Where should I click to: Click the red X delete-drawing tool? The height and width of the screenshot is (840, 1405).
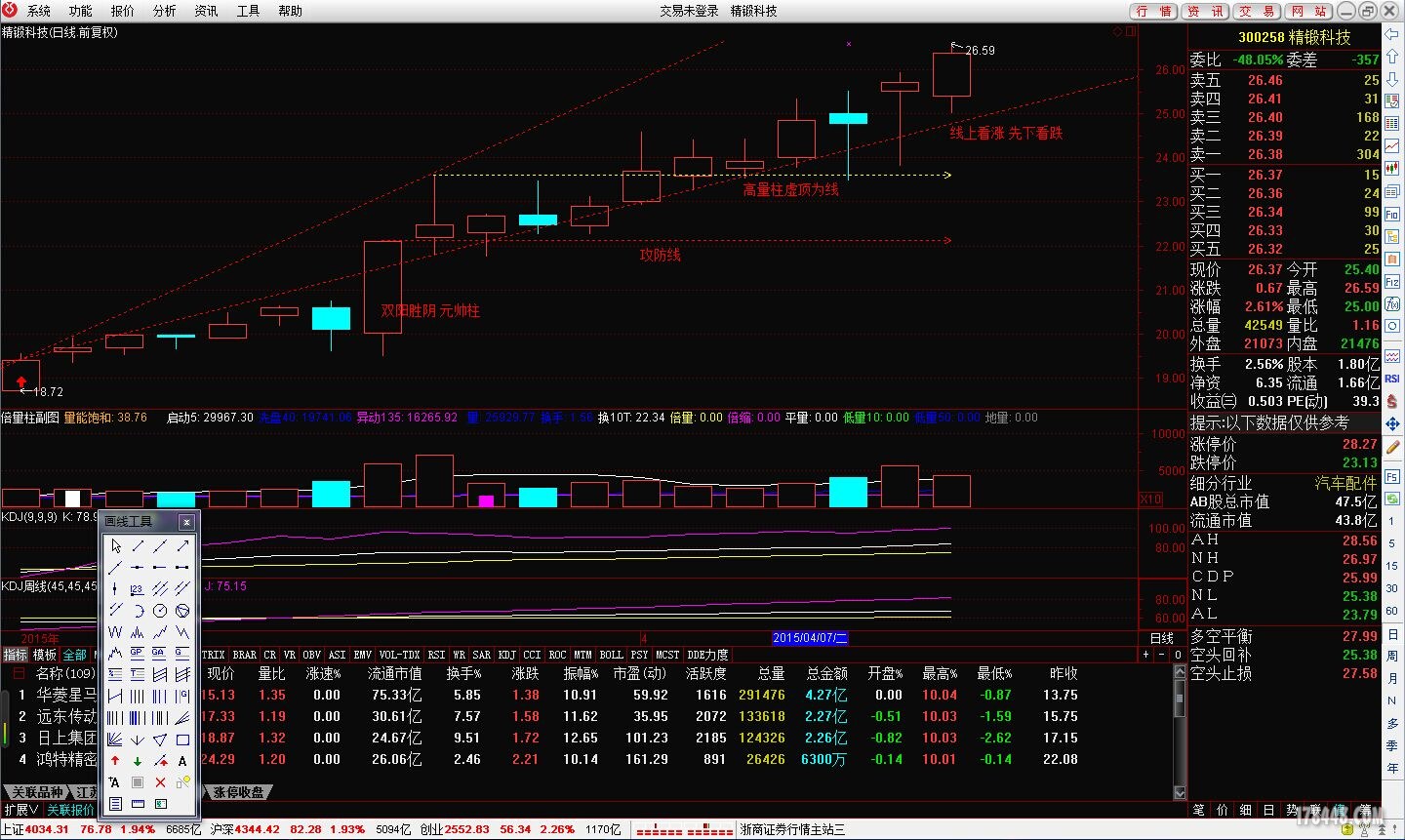click(160, 782)
